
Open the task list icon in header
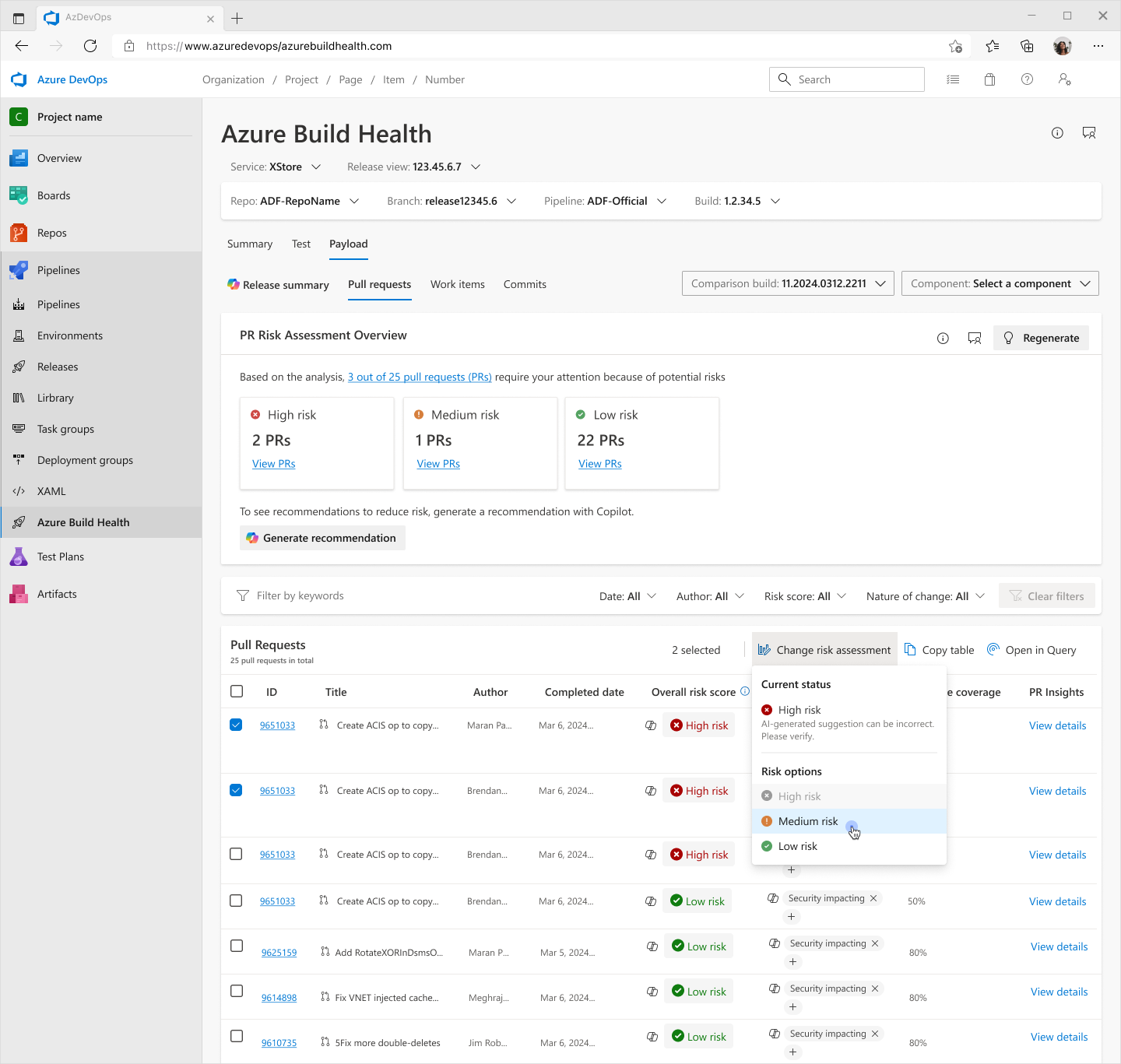(953, 79)
